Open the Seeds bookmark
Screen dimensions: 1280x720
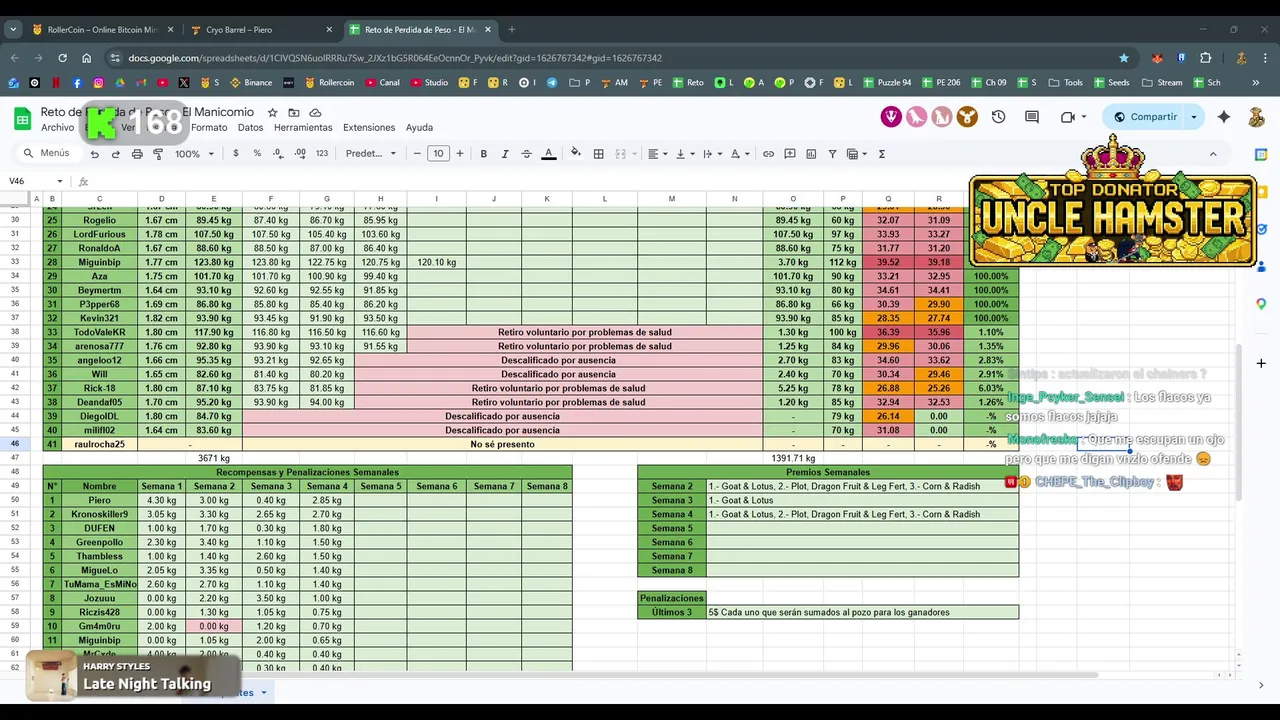1112,83
